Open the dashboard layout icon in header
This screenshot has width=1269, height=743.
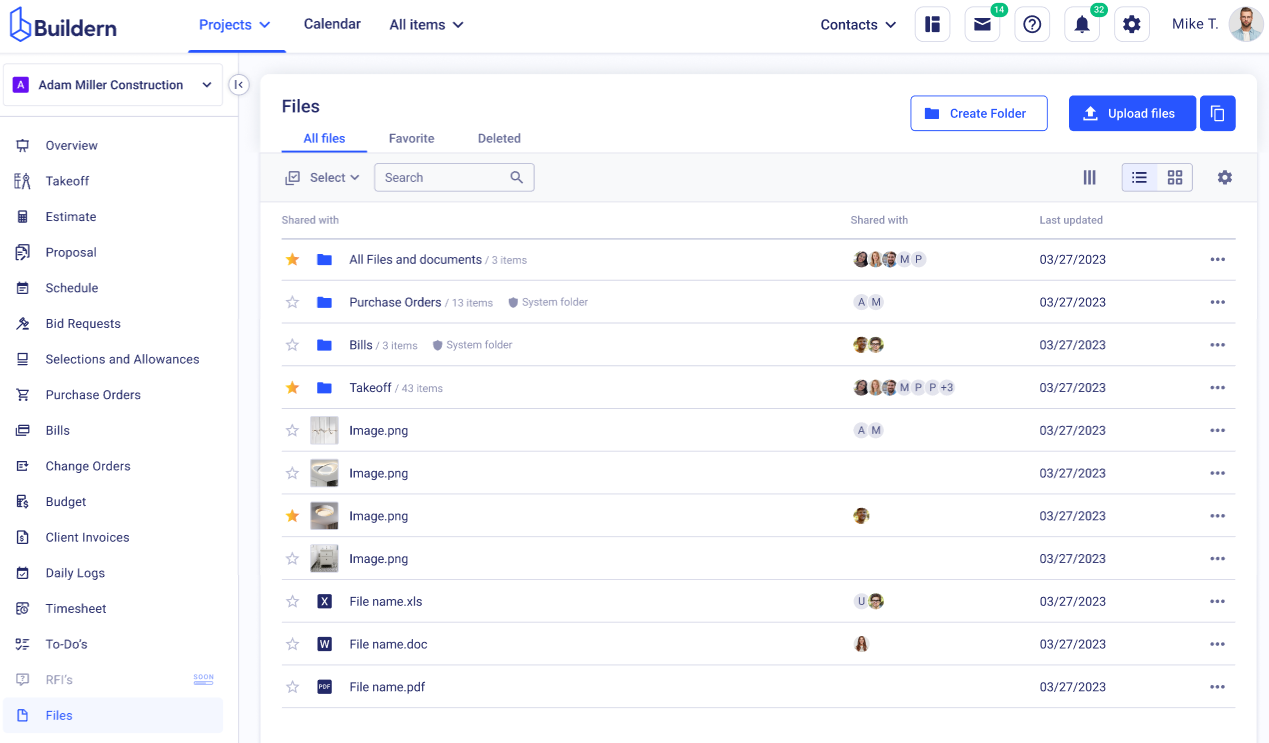(x=932, y=25)
